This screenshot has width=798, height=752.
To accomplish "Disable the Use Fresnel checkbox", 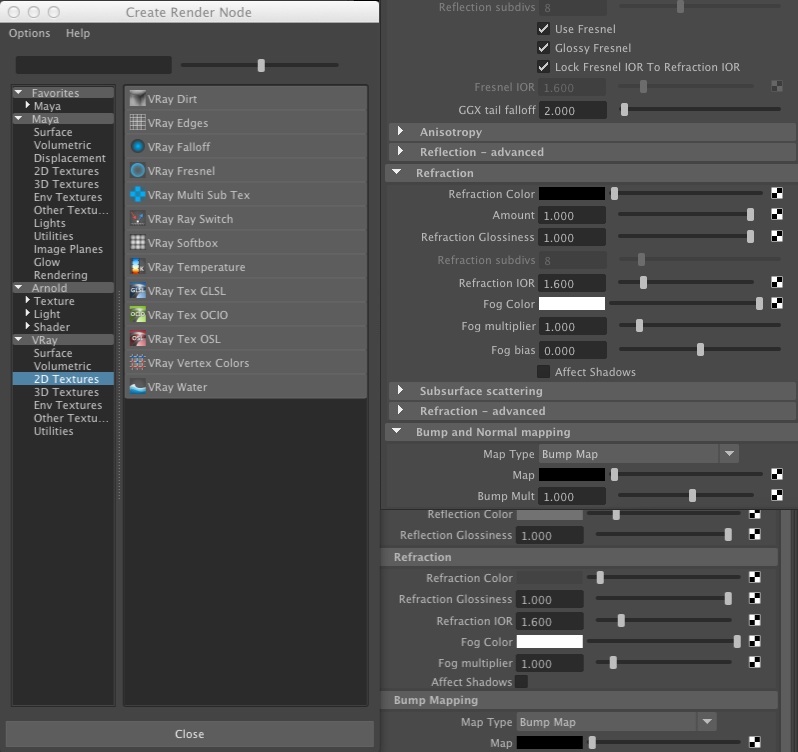I will pos(544,28).
